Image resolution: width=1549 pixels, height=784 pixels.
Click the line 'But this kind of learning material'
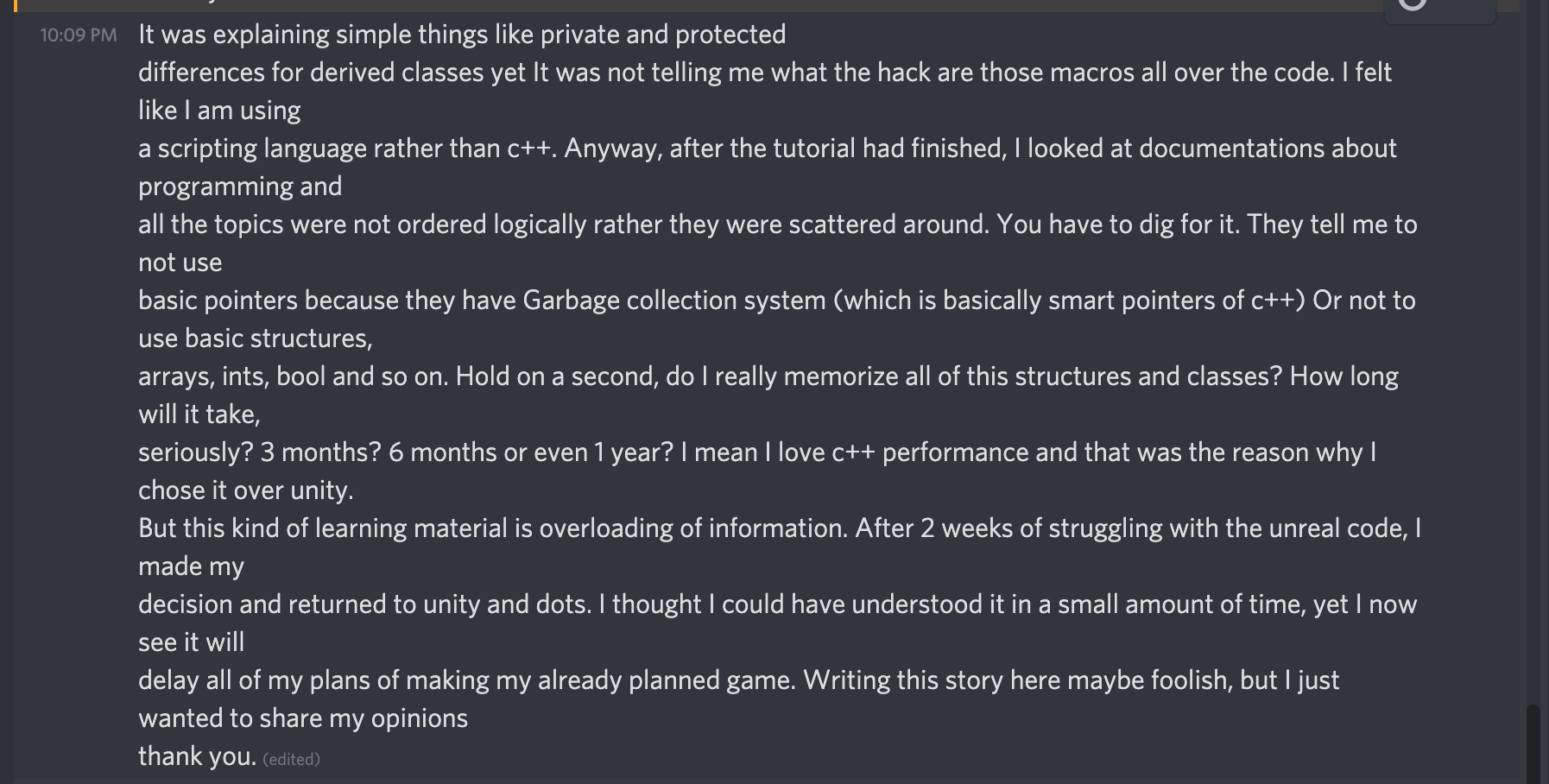pos(780,528)
